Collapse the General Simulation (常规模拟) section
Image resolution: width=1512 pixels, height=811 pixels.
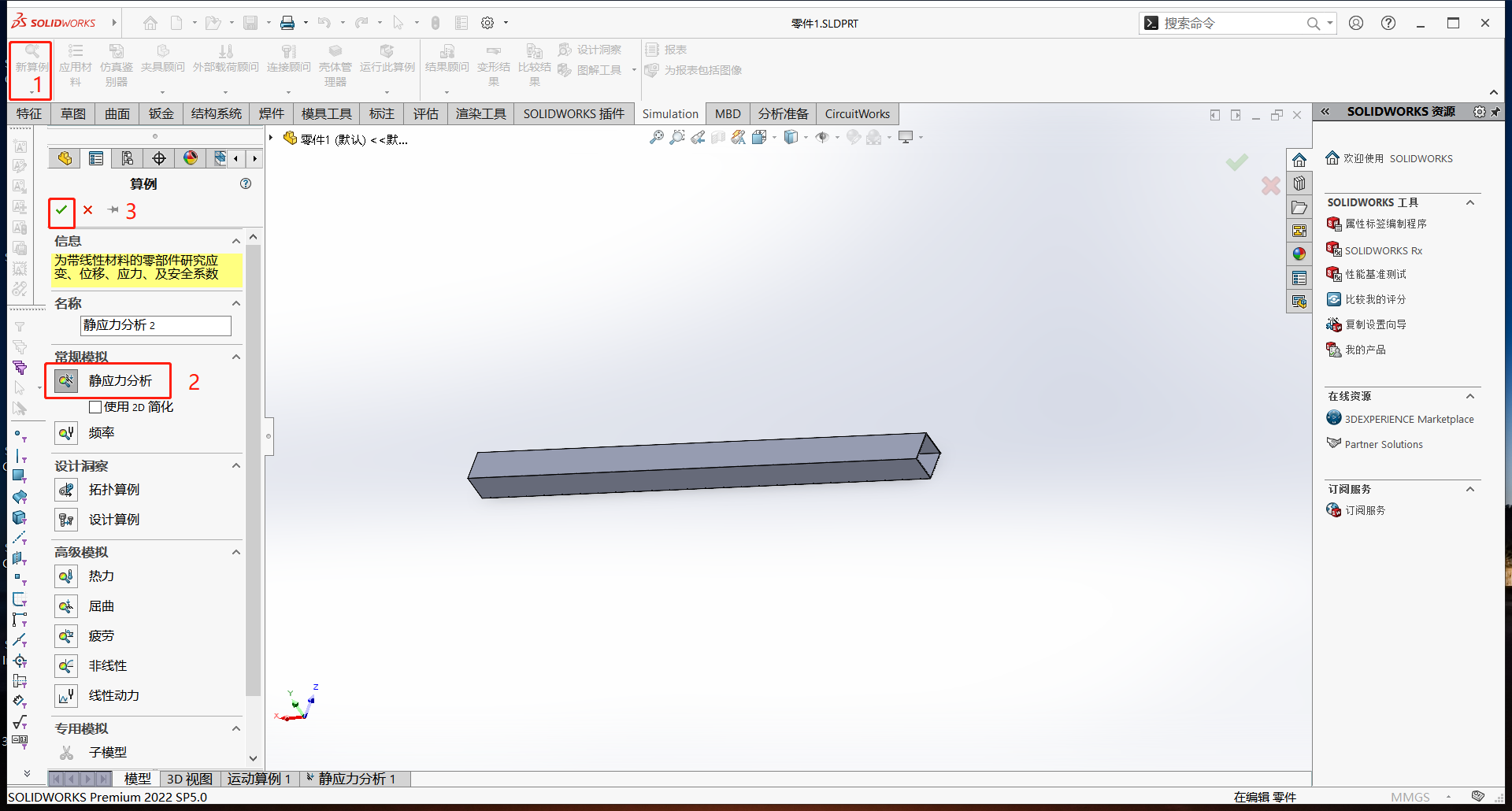(x=235, y=357)
